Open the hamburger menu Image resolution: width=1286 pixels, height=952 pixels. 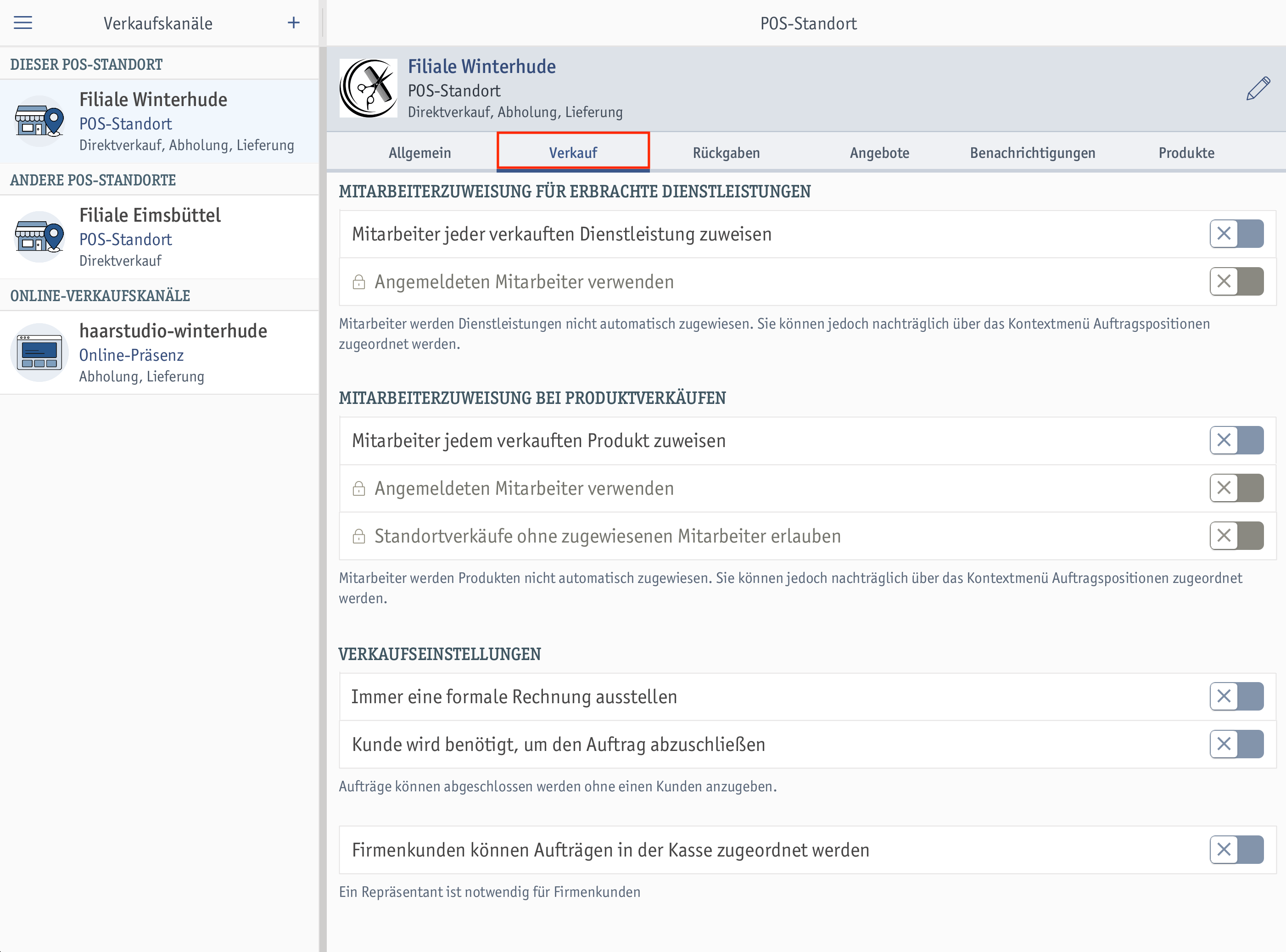click(23, 23)
